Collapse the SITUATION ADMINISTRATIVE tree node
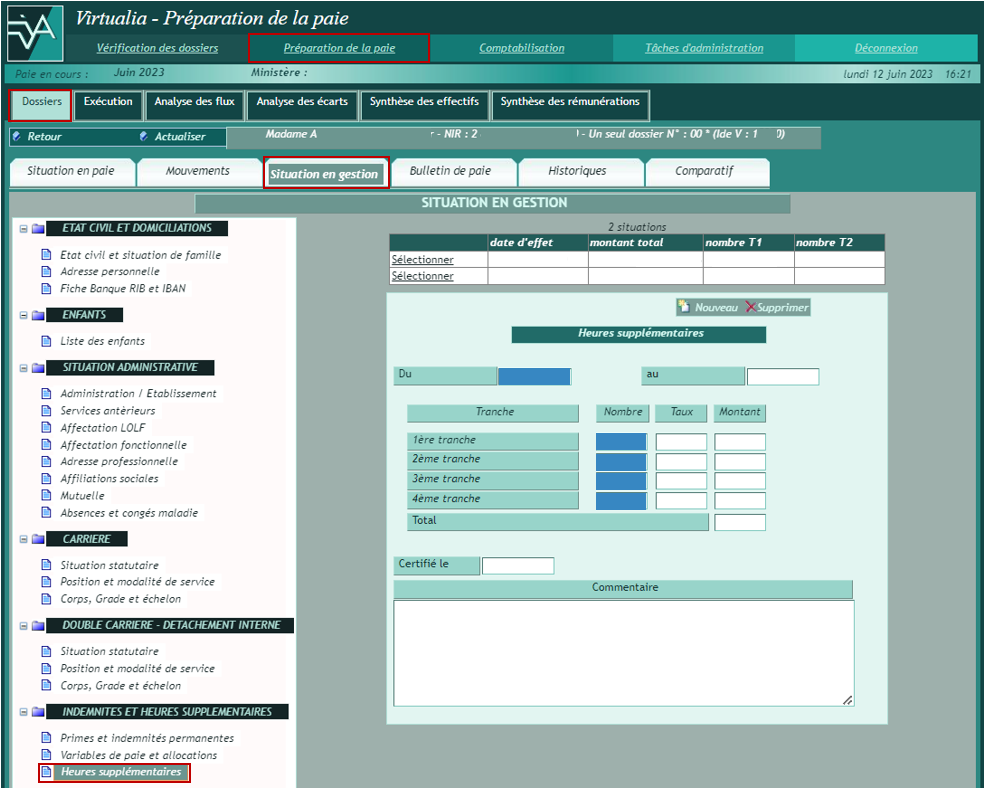 pyautogui.click(x=23, y=368)
